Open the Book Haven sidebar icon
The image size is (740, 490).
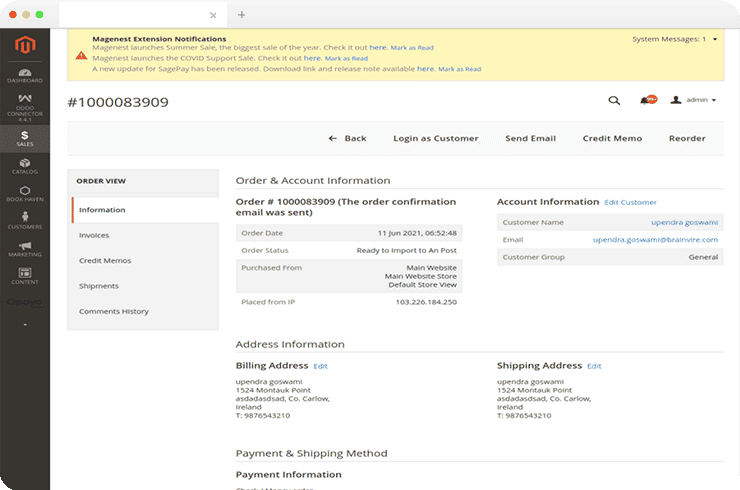click(25, 193)
